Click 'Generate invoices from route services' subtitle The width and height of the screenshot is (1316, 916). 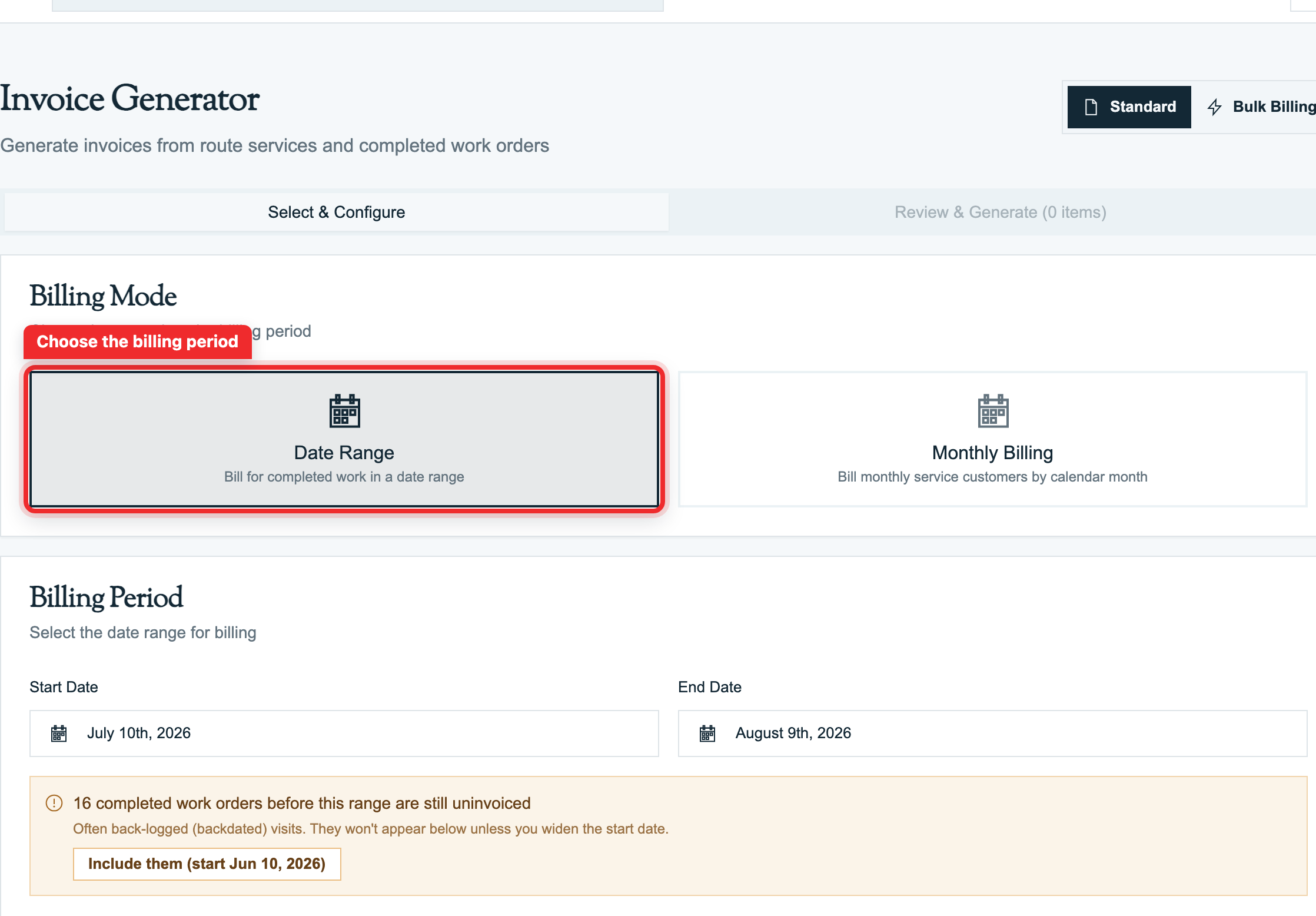[274, 145]
